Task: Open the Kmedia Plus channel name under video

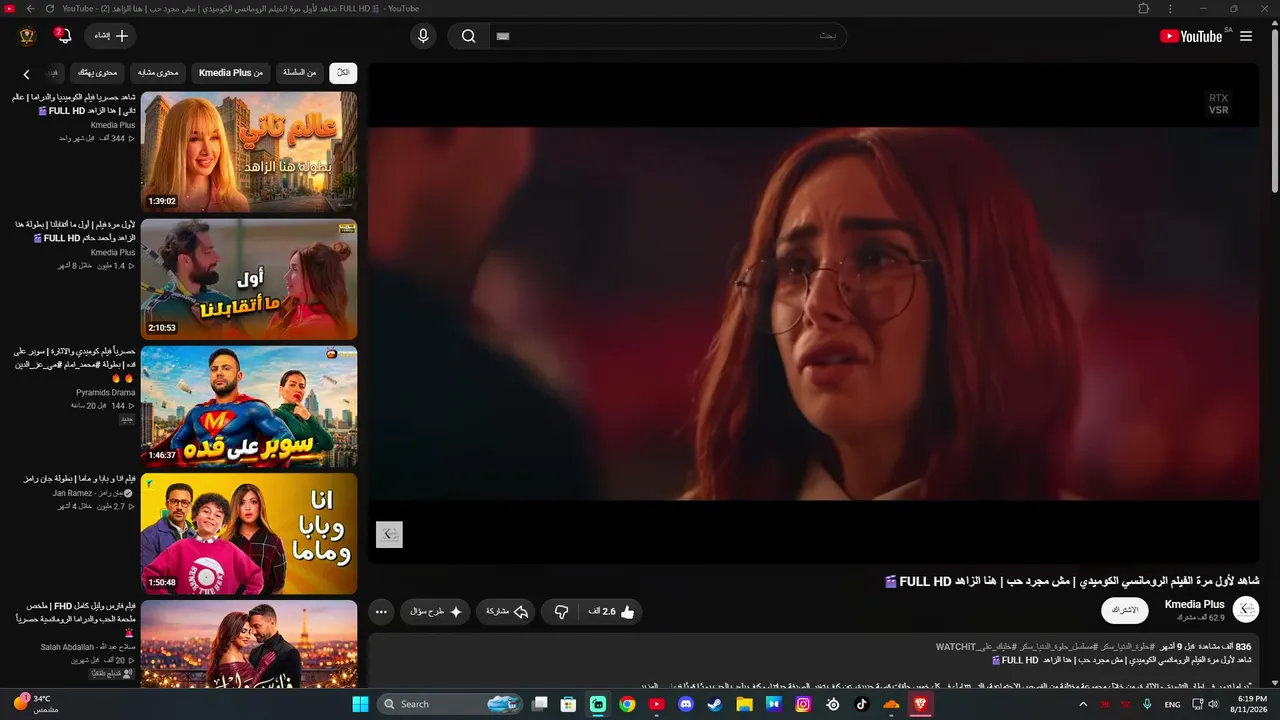Action: coord(1194,604)
